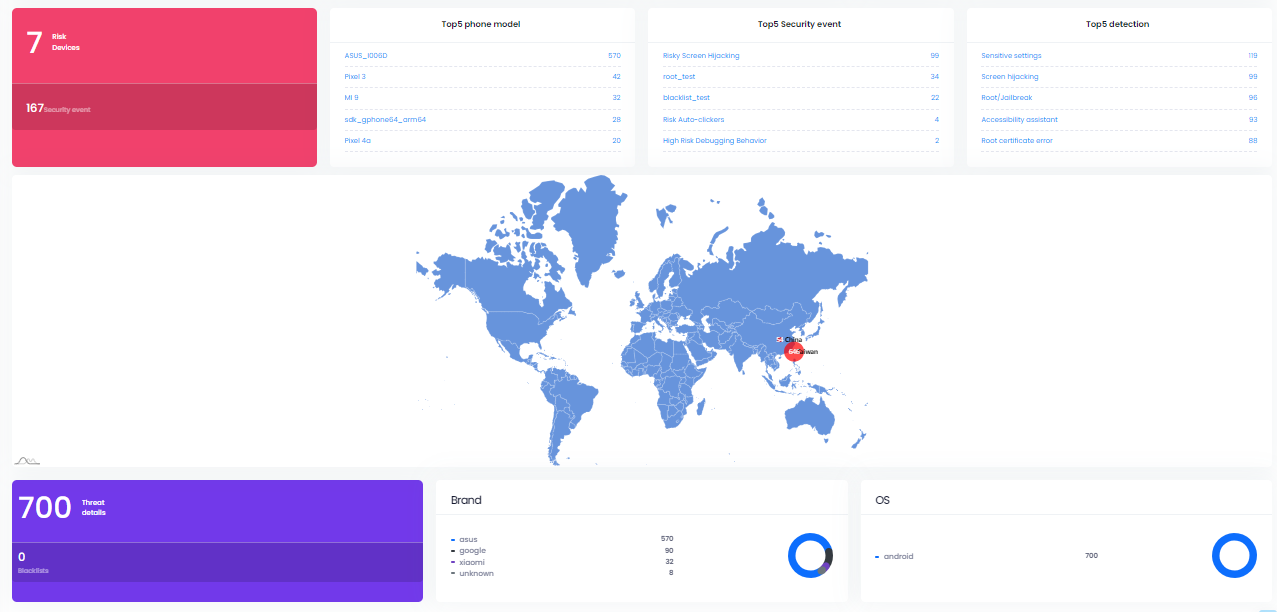Click the red Taiwan map marker
Image resolution: width=1277 pixels, height=612 pixels.
point(794,352)
